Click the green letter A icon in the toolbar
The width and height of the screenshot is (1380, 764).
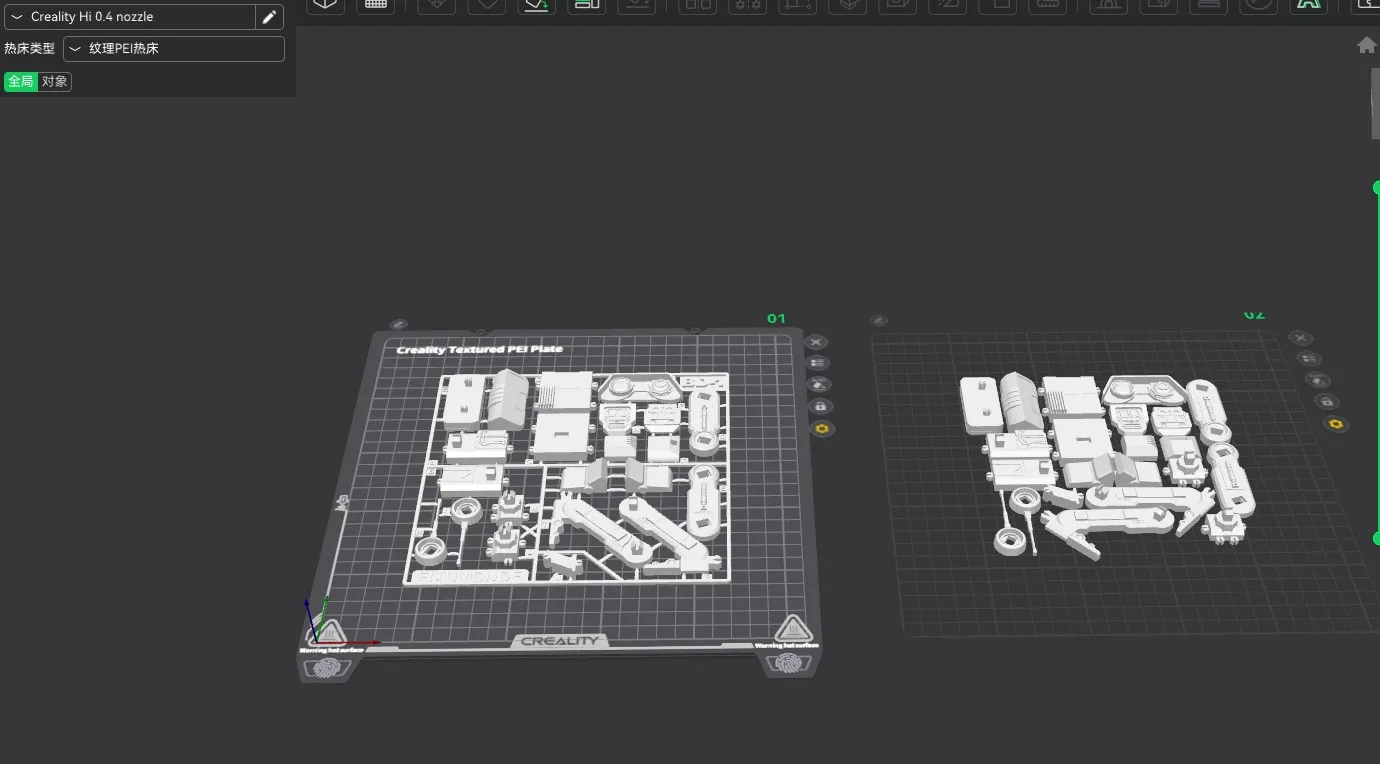click(1308, 5)
